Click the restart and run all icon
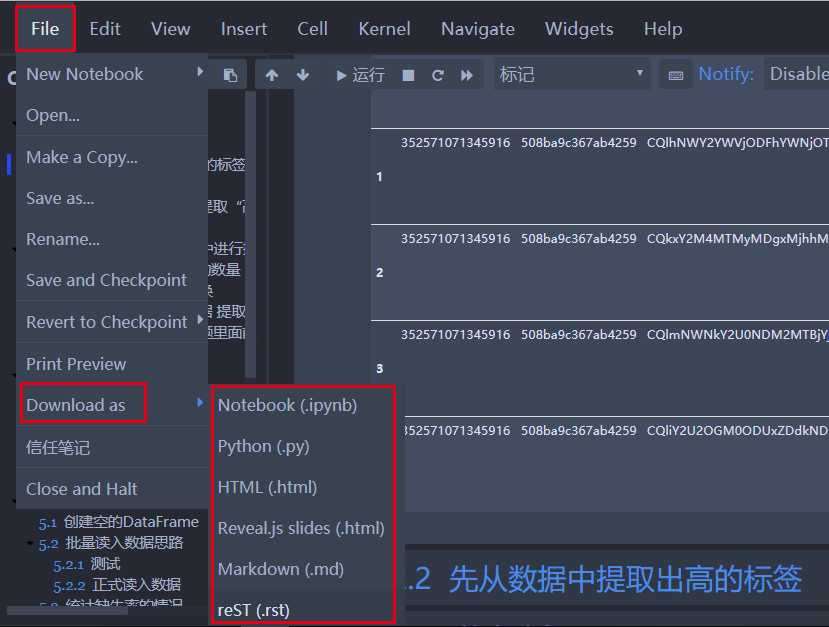This screenshot has width=829, height=627. tap(466, 74)
